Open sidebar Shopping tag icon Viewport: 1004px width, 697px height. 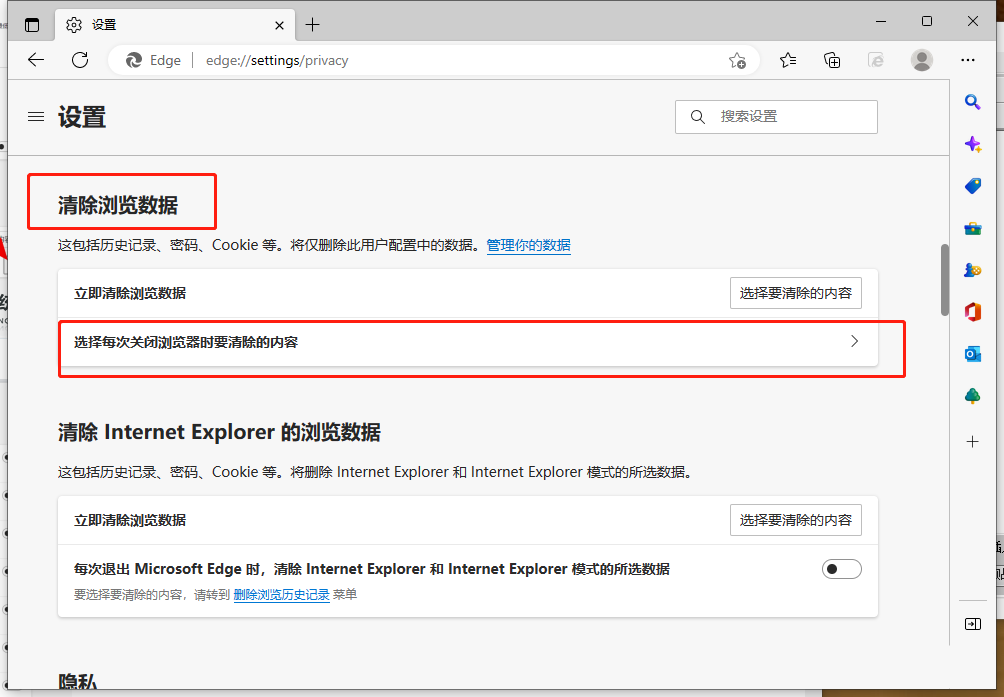pos(973,186)
